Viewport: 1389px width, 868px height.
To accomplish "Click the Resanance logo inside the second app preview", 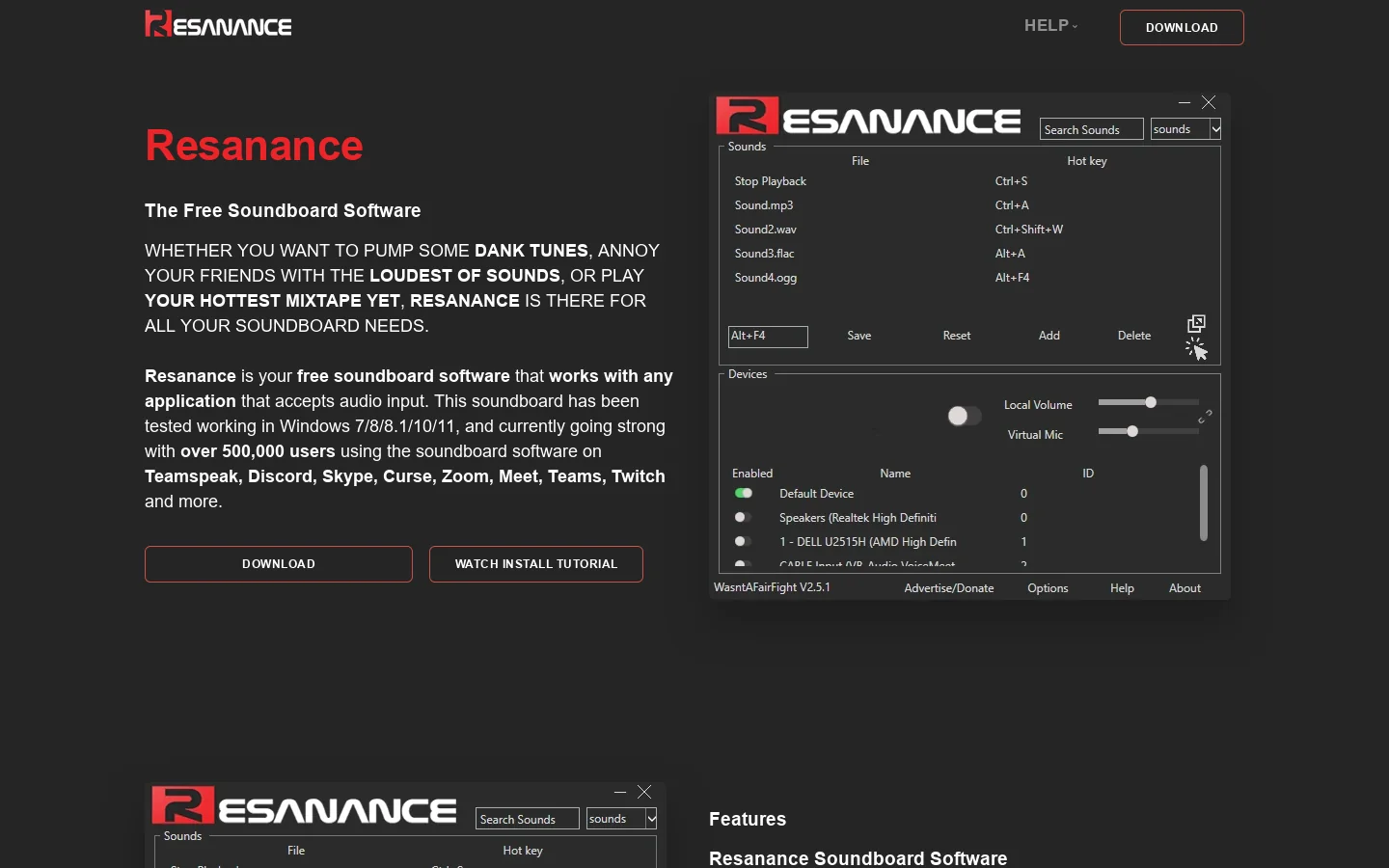I will pyautogui.click(x=304, y=807).
